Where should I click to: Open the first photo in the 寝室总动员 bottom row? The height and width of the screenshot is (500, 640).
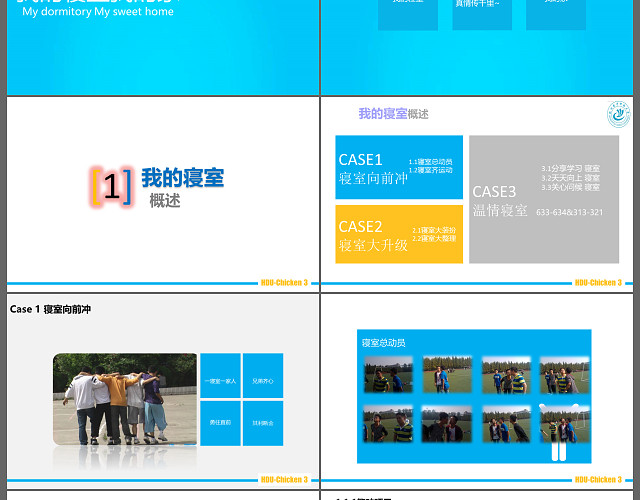pos(388,424)
